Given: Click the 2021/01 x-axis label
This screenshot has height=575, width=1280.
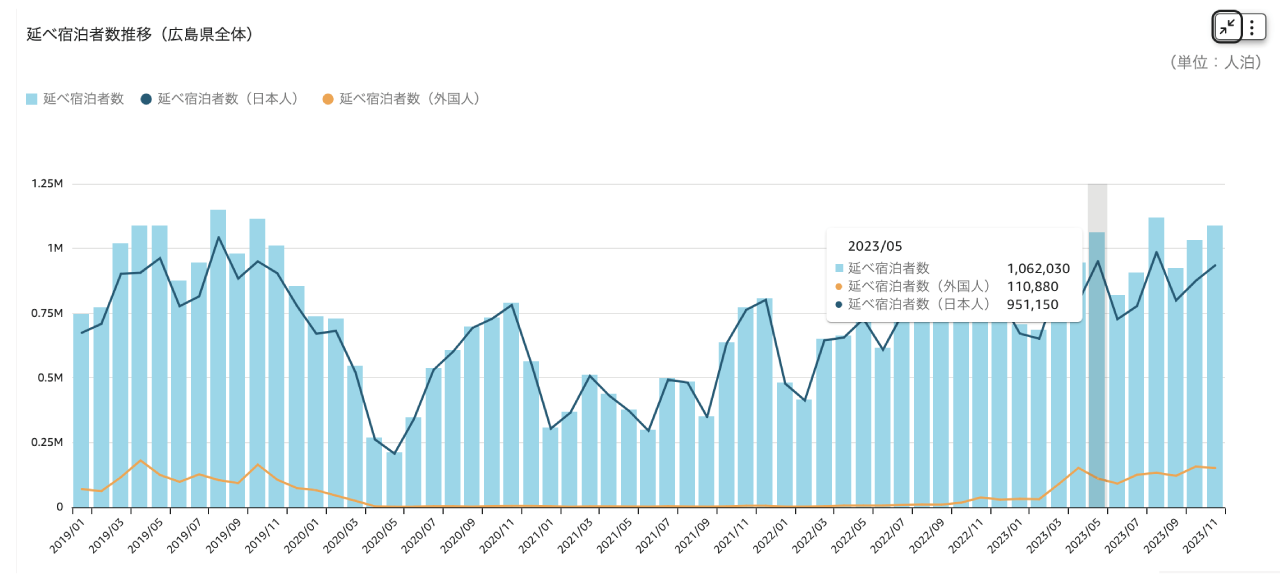Looking at the screenshot, I should [537, 538].
